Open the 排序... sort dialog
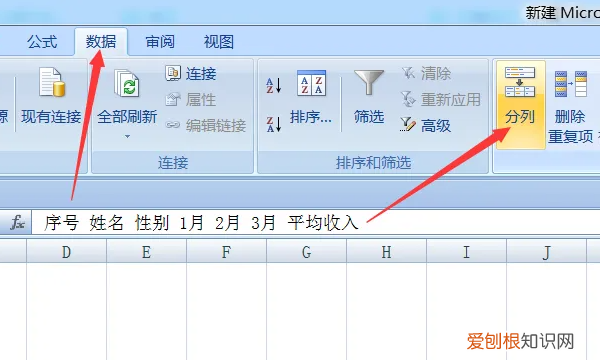 (311, 98)
